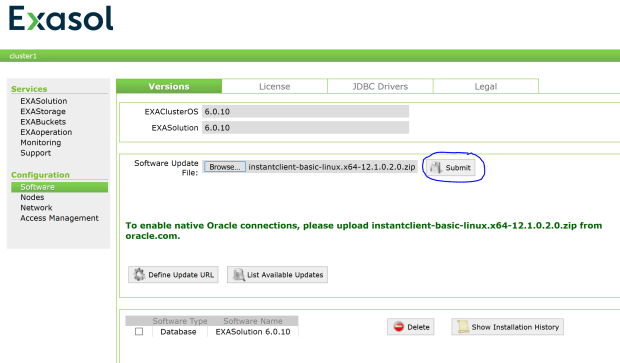Open EXAoperation service page
This screenshot has height=363, width=620.
46,132
